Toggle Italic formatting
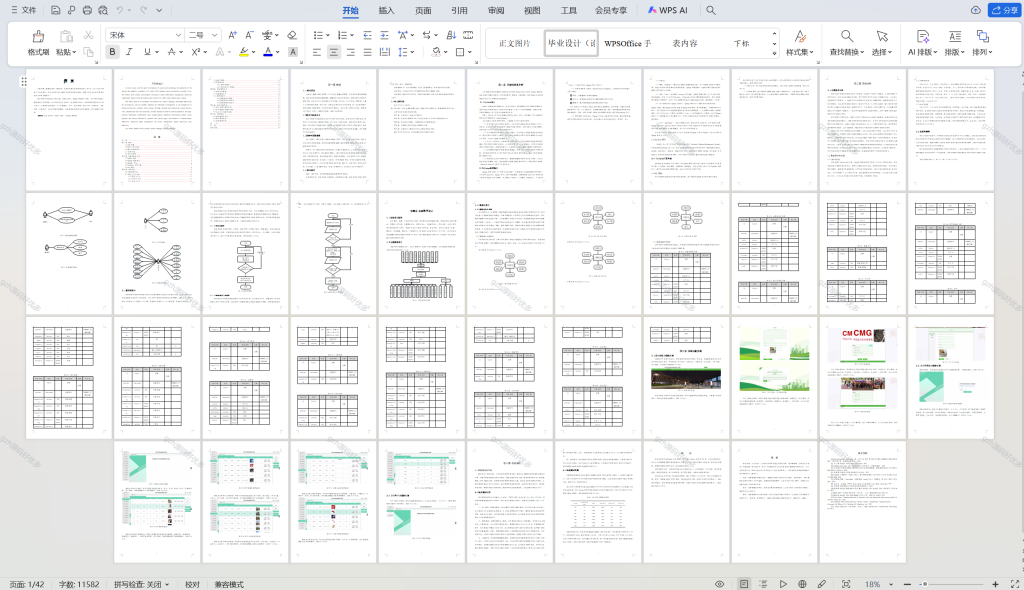The height and width of the screenshot is (590, 1024). pos(129,52)
